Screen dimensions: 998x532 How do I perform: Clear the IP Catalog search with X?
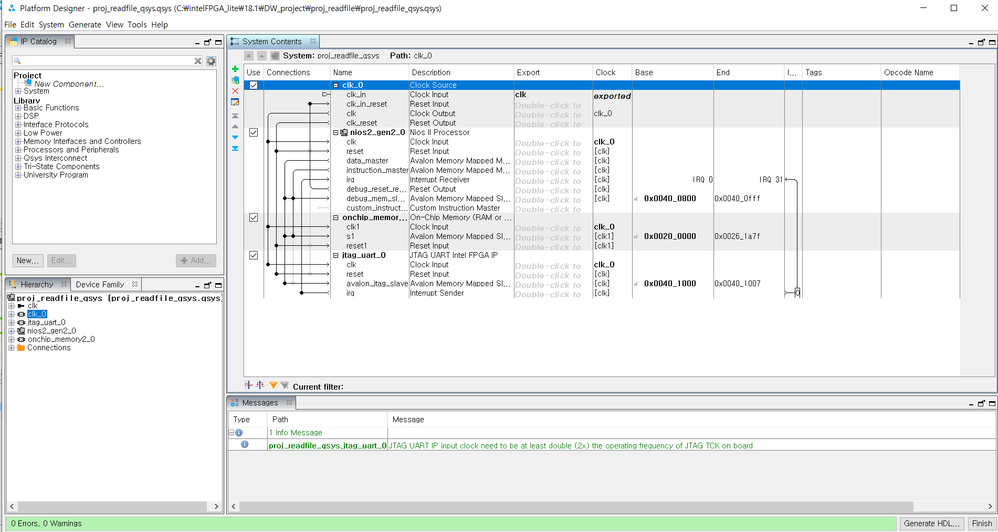(198, 61)
